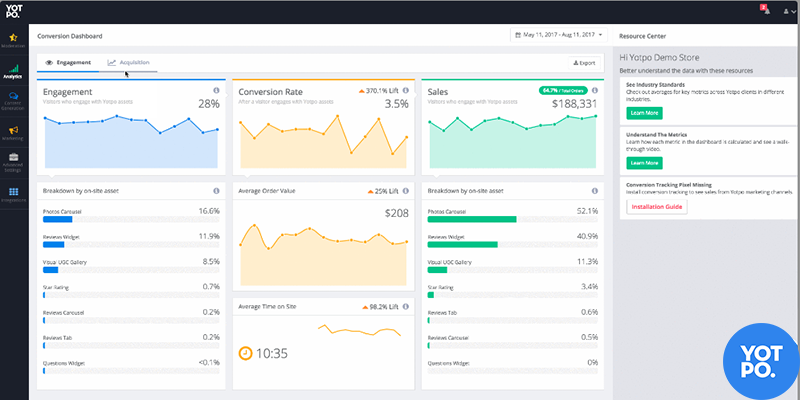The width and height of the screenshot is (800, 400).
Task: Click Learn More under Understand The Metrics
Action: (644, 162)
